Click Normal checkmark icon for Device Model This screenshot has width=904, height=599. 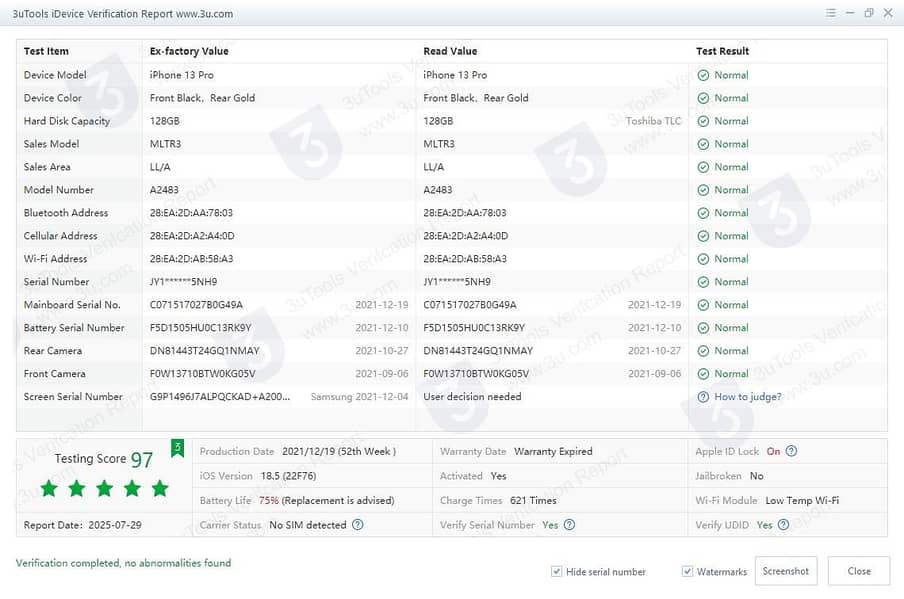703,75
